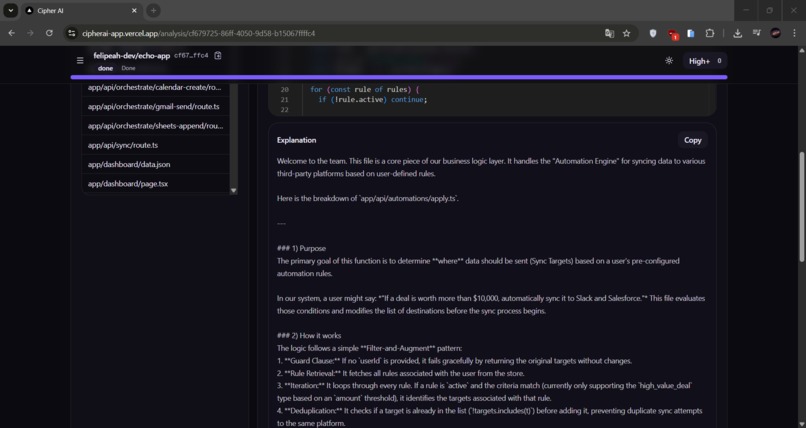Click file list scroll-down arrow

[233, 190]
